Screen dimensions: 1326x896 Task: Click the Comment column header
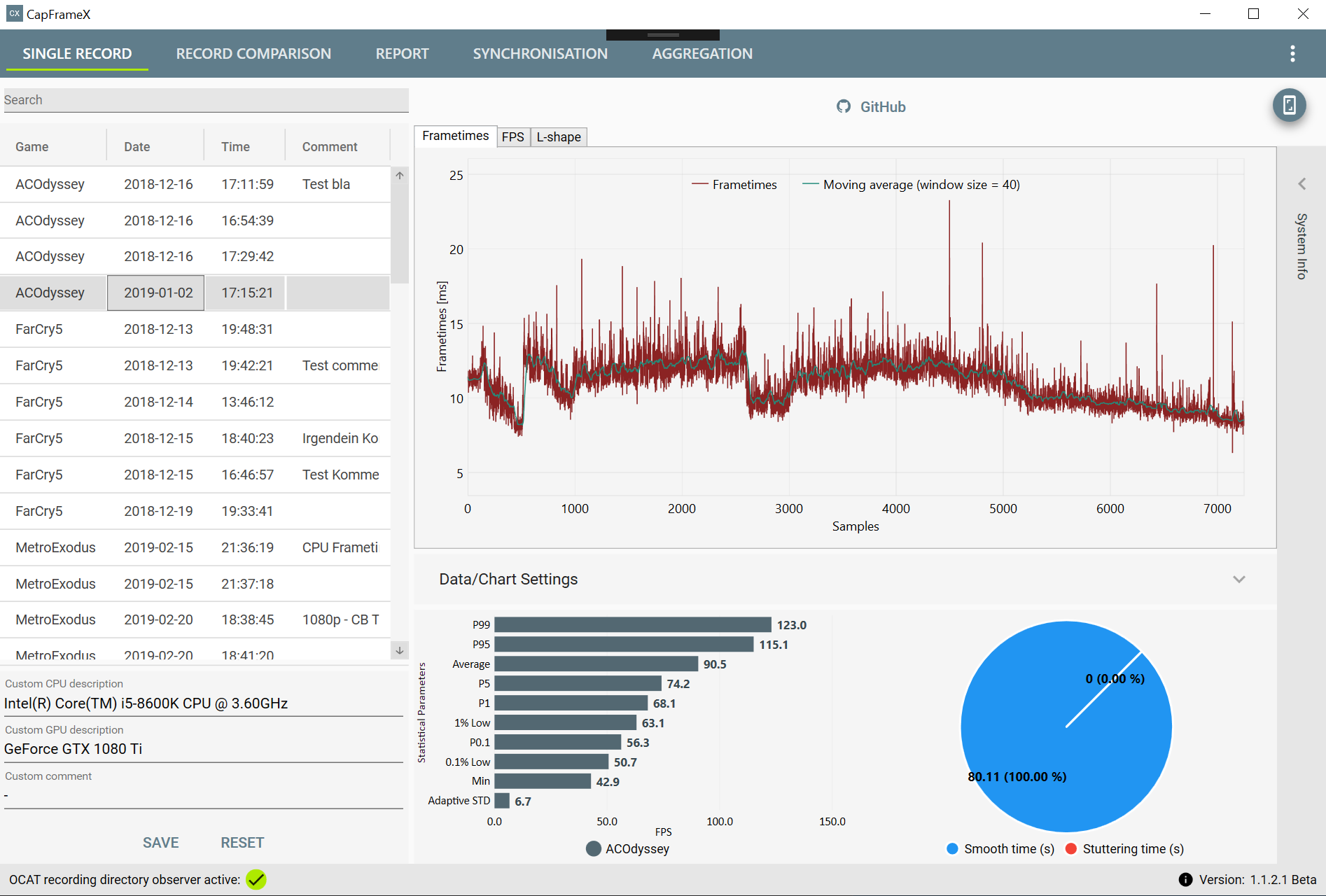(330, 147)
